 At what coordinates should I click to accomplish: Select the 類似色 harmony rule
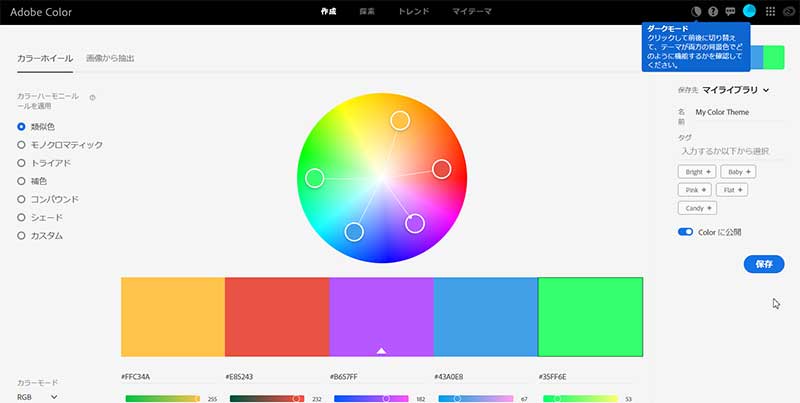36,127
